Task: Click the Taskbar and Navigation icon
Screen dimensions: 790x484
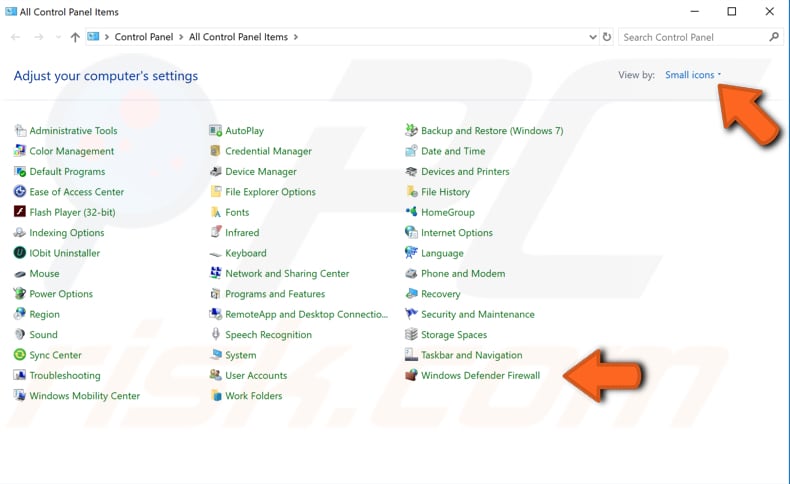Action: click(411, 355)
